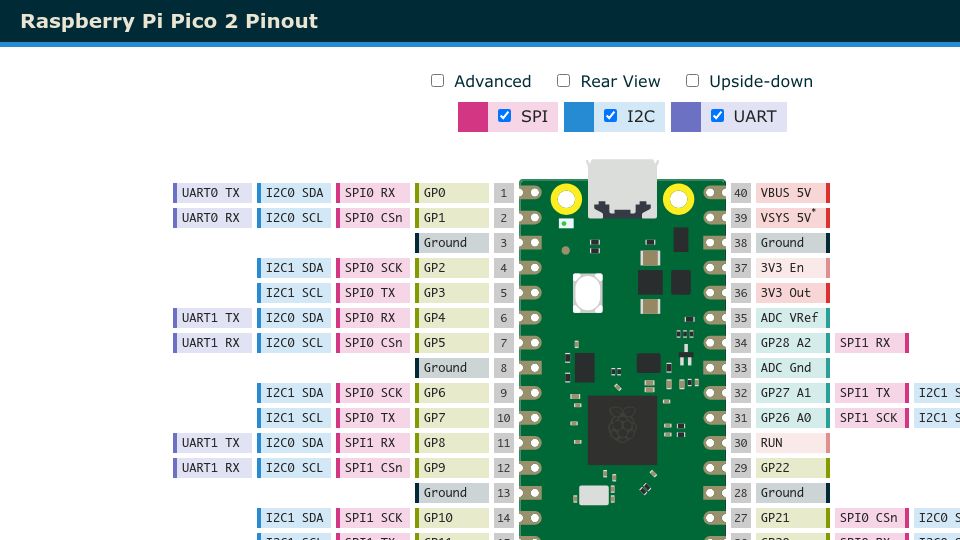Viewport: 960px width, 540px height.
Task: Select the GP0 pin label
Action: click(x=452, y=193)
